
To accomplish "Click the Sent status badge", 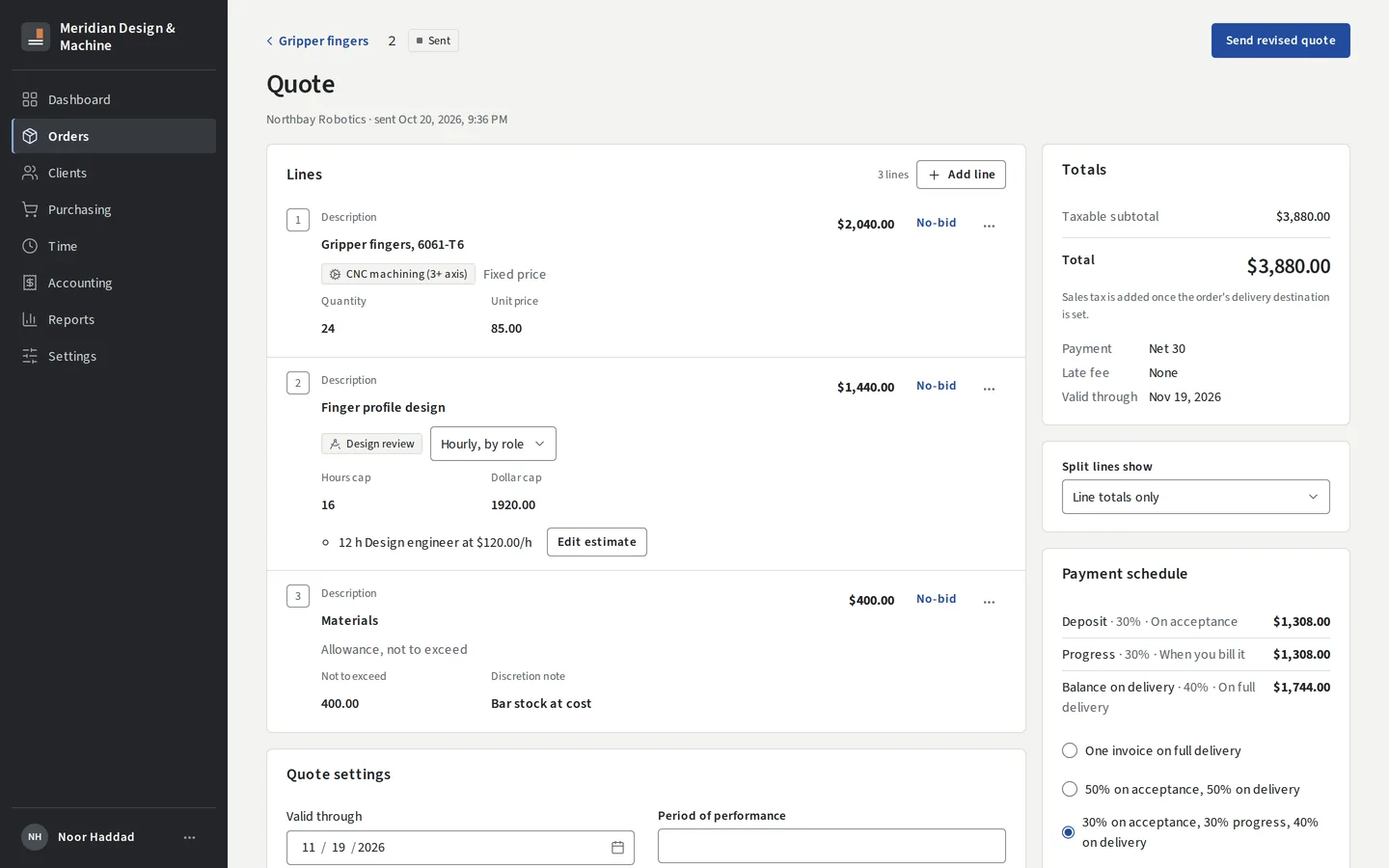I will pos(433,41).
